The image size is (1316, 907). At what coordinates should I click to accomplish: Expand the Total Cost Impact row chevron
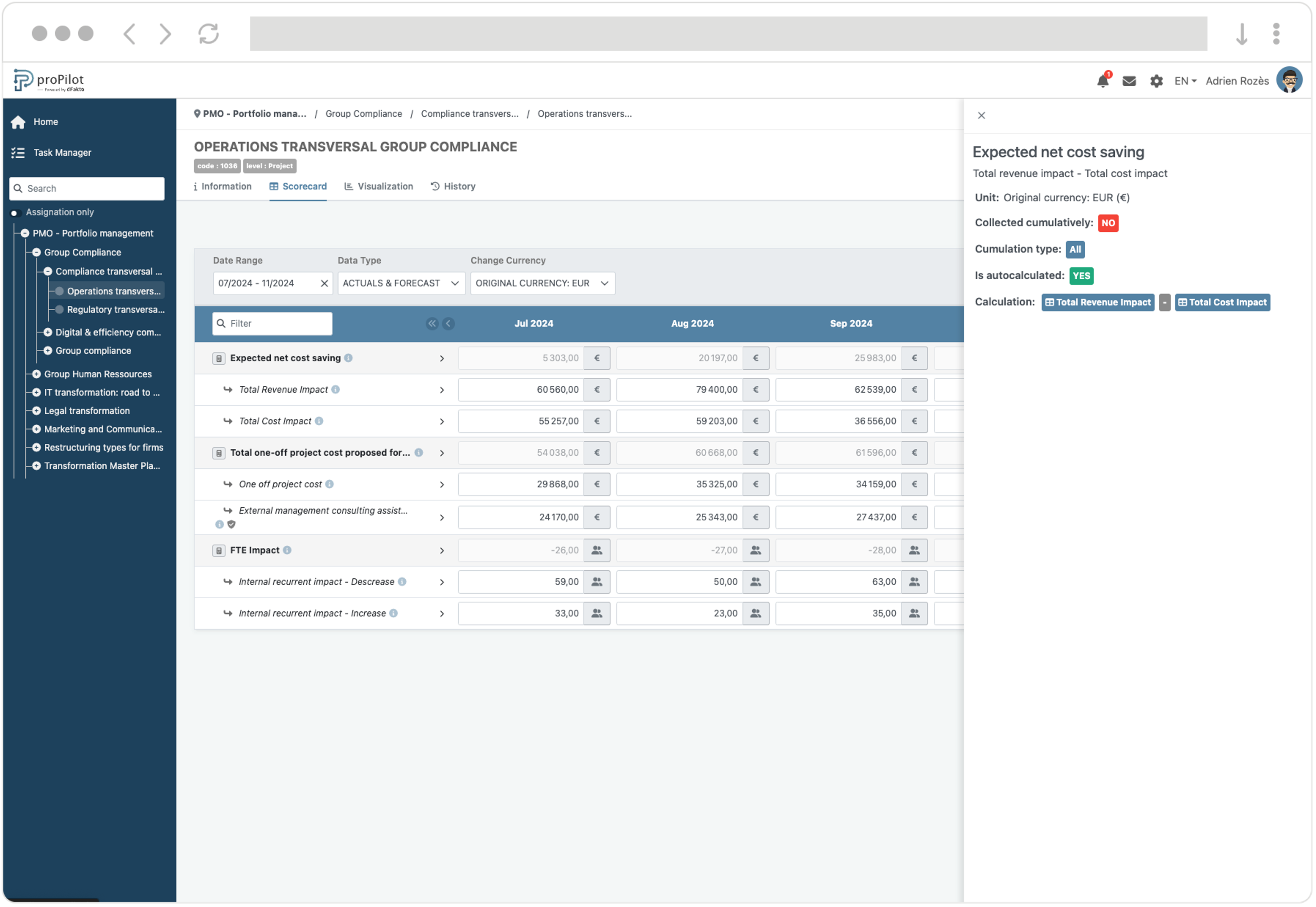coord(441,421)
